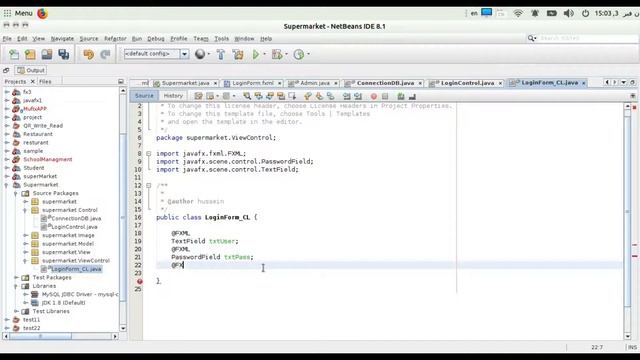This screenshot has height=360, width=640.
Task: Open the Debug Project dropdown arrow
Action: click(x=286, y=54)
